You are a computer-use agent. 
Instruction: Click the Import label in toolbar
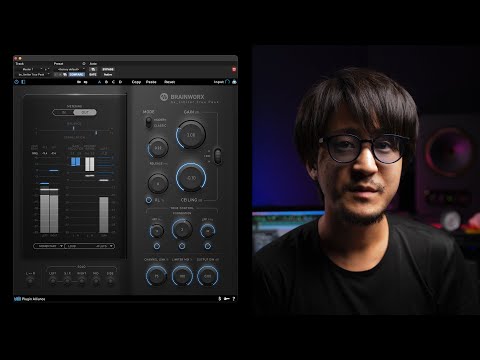tap(219, 82)
